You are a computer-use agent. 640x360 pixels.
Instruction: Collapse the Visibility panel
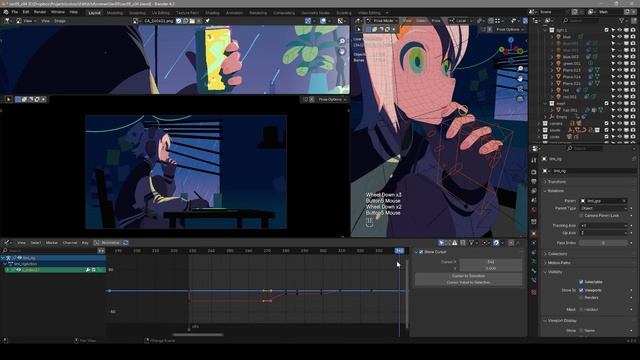click(x=555, y=272)
